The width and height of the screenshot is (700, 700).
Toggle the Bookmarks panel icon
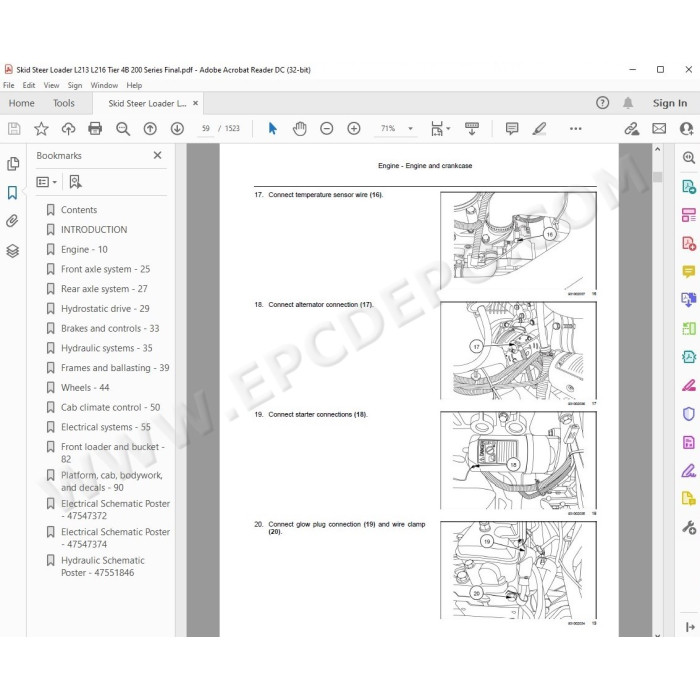pos(12,193)
